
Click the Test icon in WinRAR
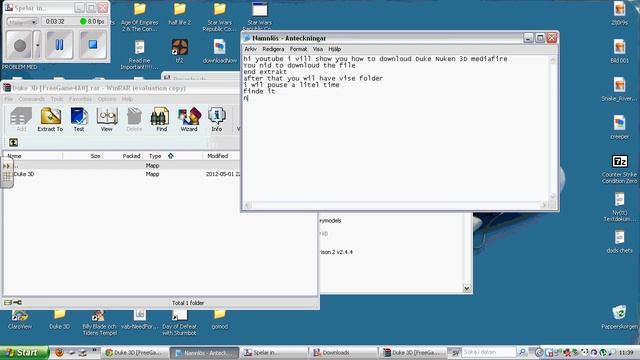click(x=79, y=119)
